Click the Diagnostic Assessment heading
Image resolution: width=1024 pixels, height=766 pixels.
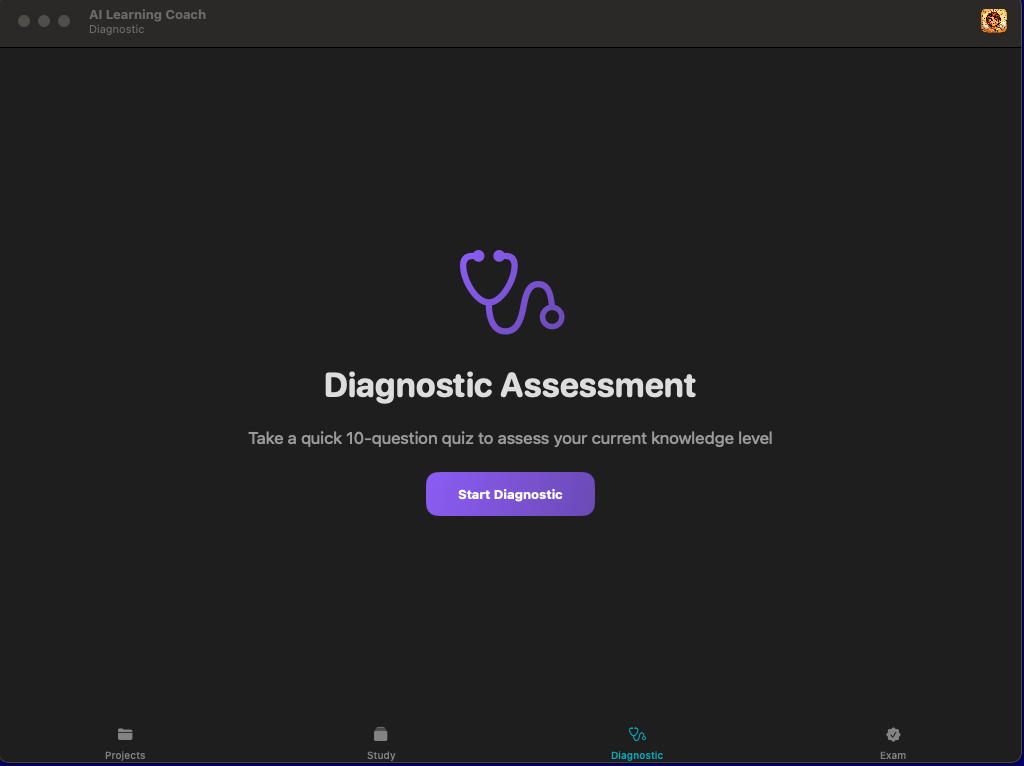pyautogui.click(x=510, y=385)
